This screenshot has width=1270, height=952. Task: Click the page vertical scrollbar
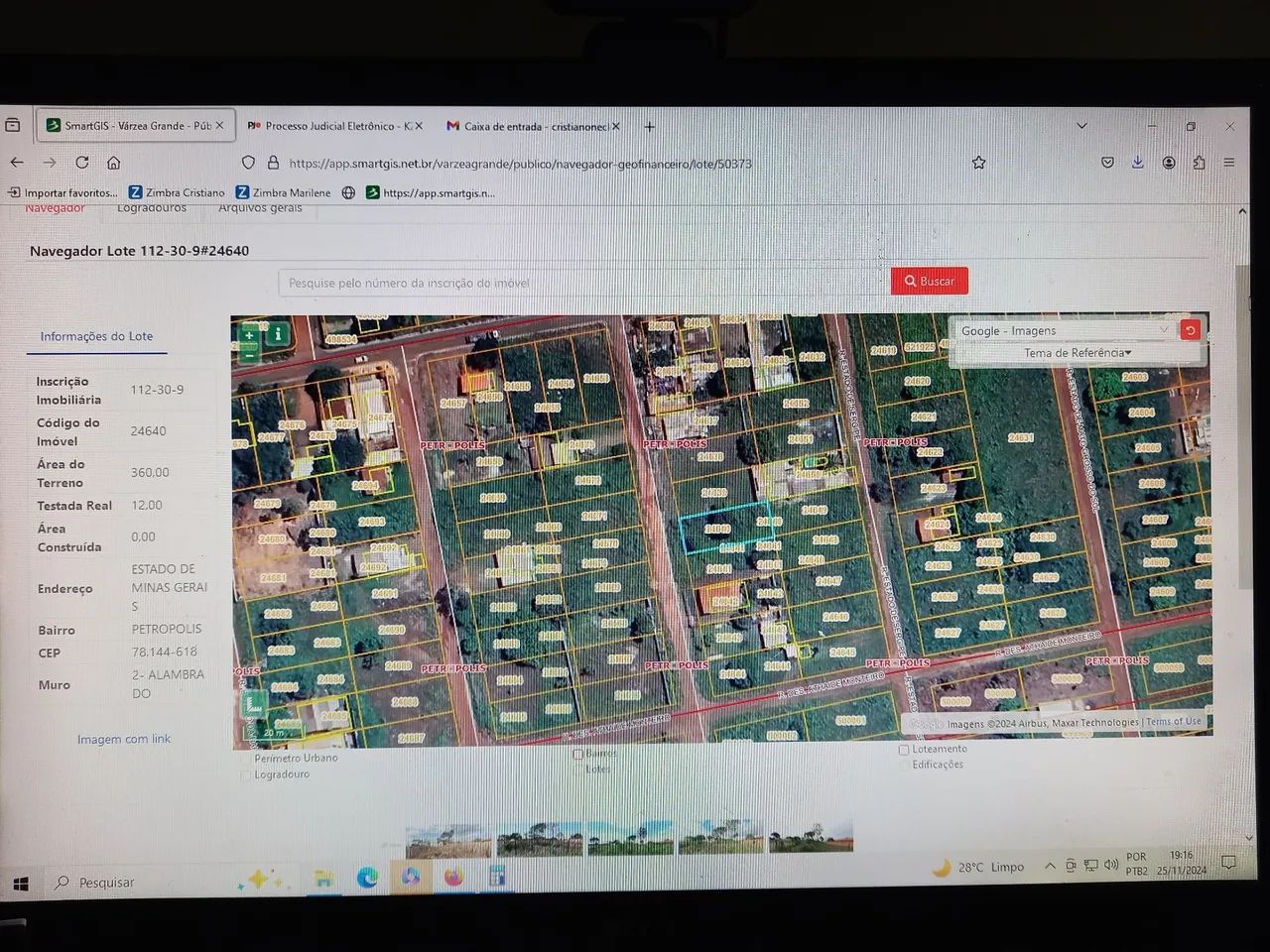pos(1243,426)
